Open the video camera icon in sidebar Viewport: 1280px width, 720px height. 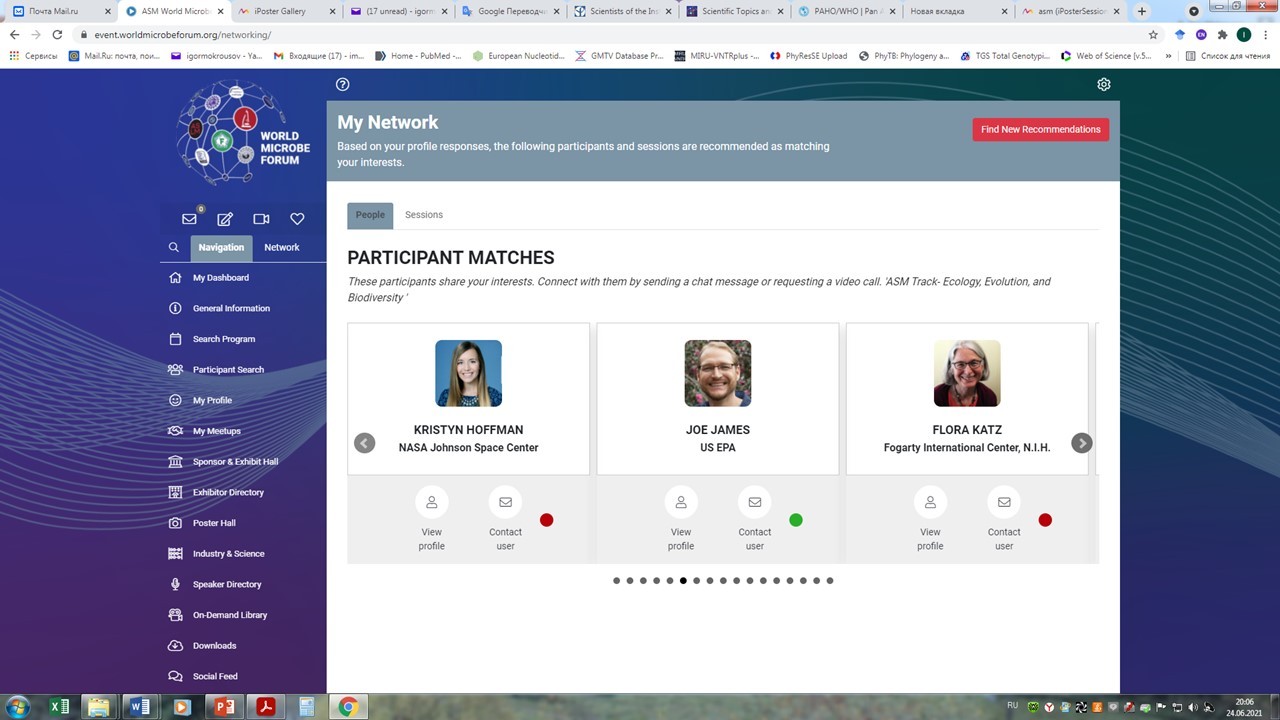pyautogui.click(x=261, y=219)
